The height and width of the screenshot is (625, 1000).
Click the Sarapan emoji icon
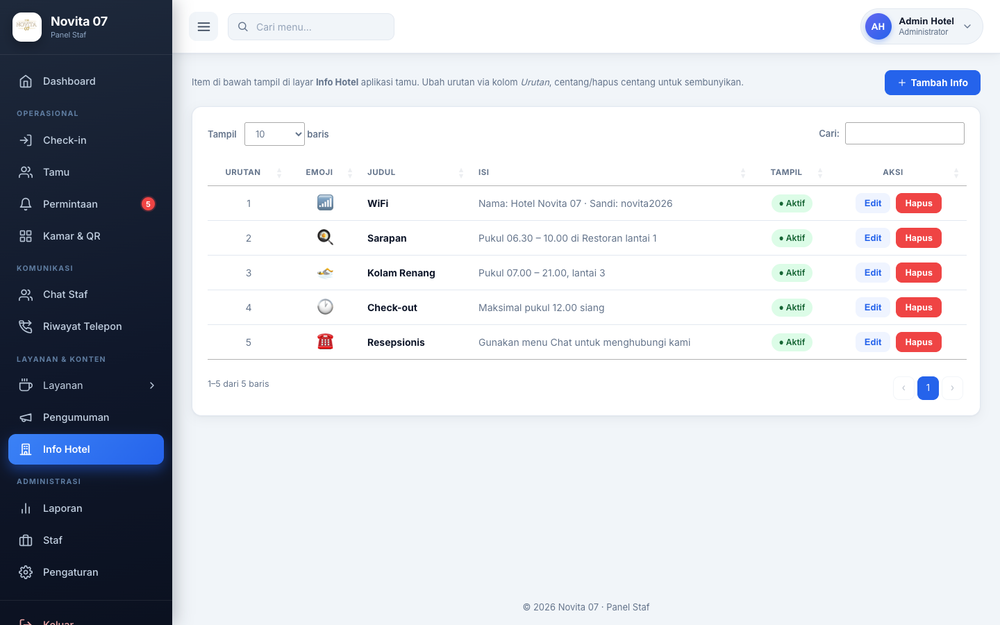click(x=325, y=237)
